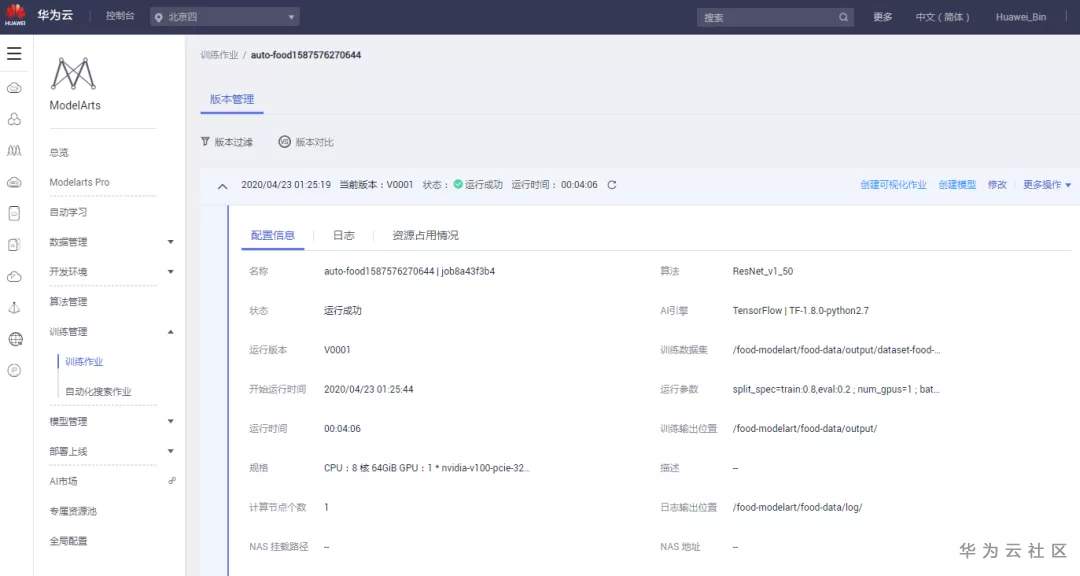Open the 中文 (简体) language selector
This screenshot has width=1080, height=576.
pyautogui.click(x=942, y=17)
